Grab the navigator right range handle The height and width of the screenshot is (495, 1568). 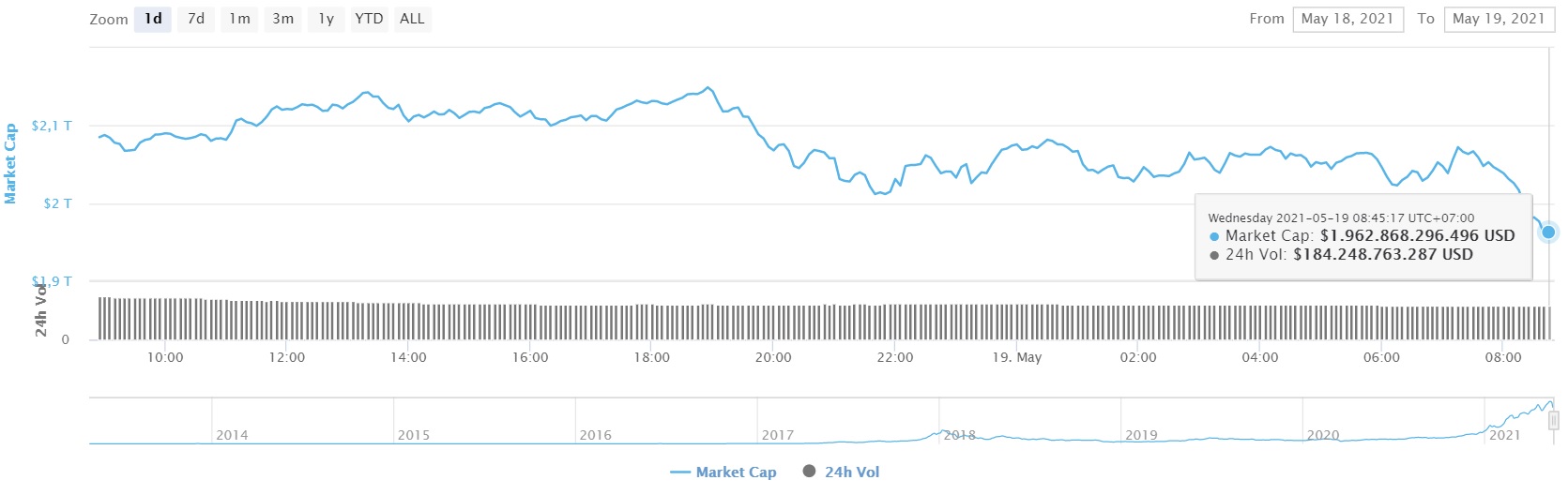(x=1553, y=421)
